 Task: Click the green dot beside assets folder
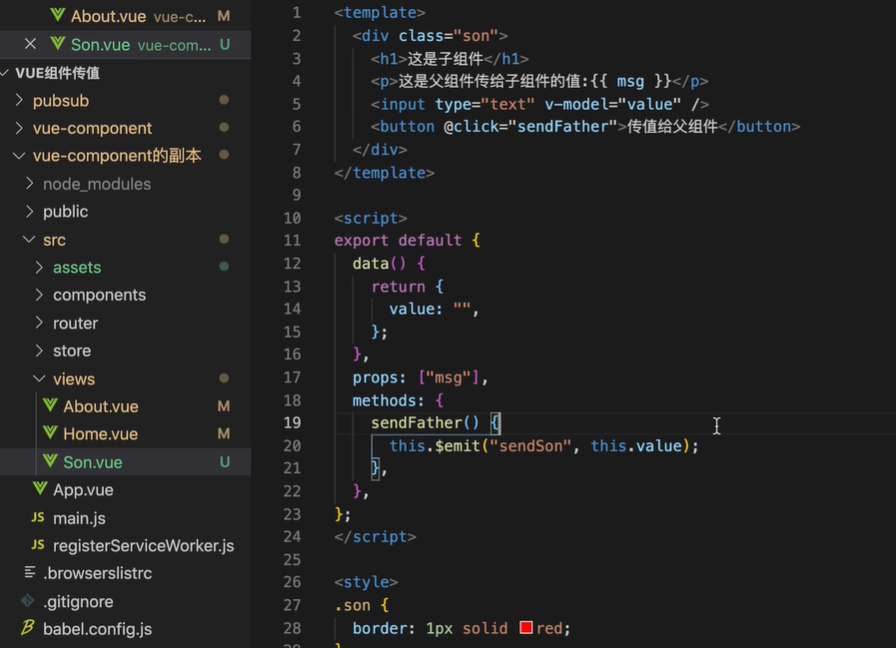pyautogui.click(x=224, y=266)
